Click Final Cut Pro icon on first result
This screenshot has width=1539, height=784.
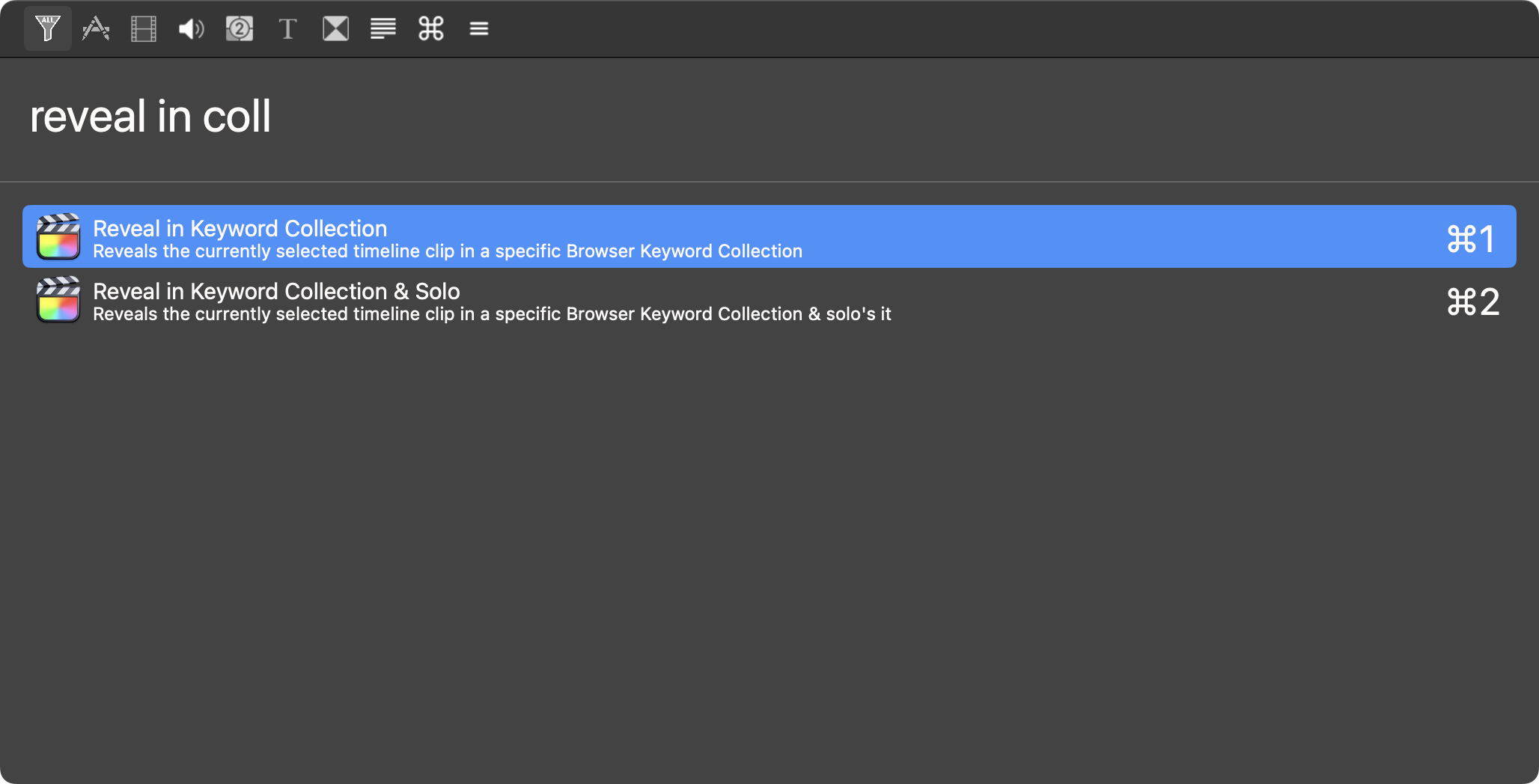pos(58,236)
